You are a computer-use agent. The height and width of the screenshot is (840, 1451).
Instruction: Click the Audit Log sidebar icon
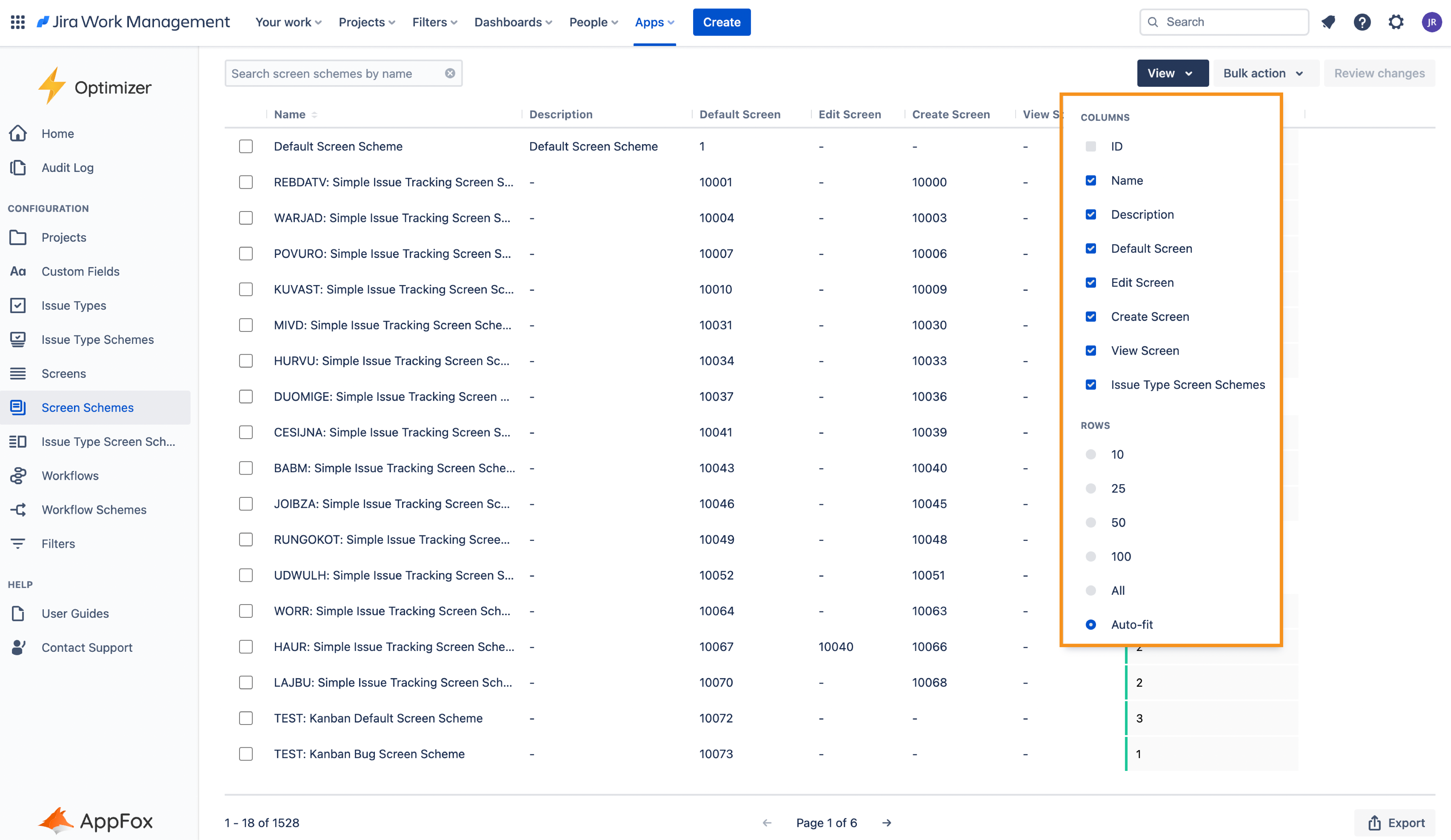pyautogui.click(x=18, y=168)
